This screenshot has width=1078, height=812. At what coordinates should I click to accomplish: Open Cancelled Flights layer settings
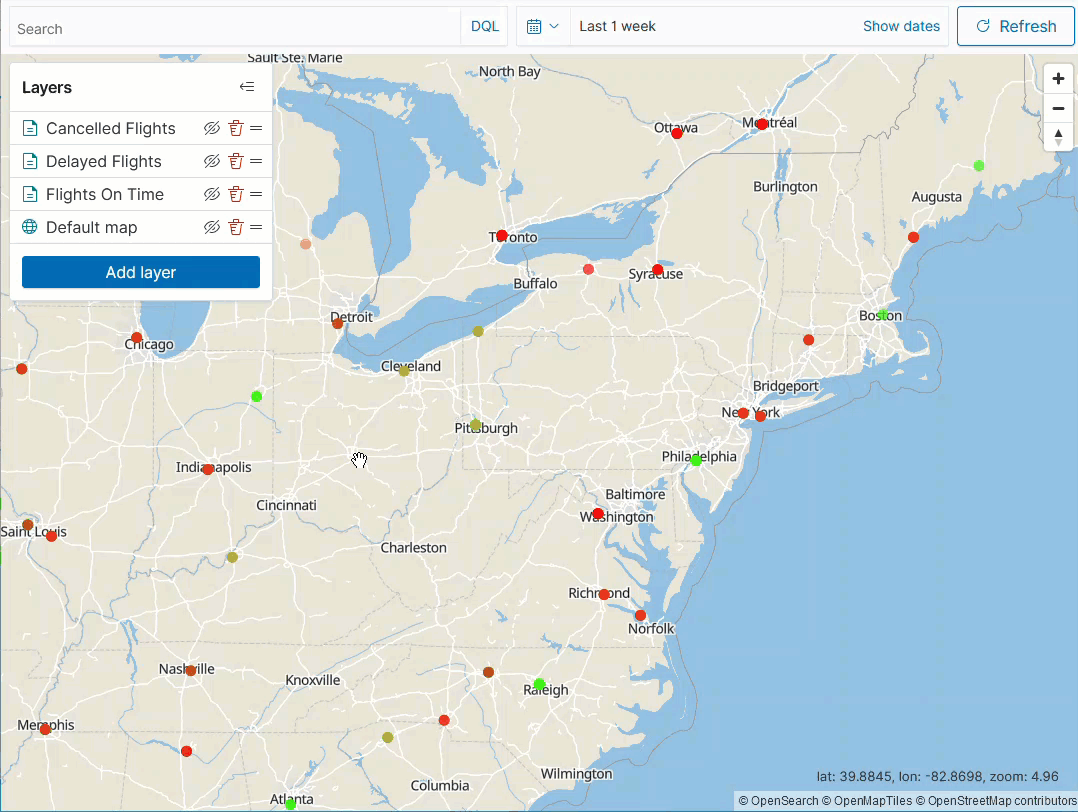[x=111, y=129]
